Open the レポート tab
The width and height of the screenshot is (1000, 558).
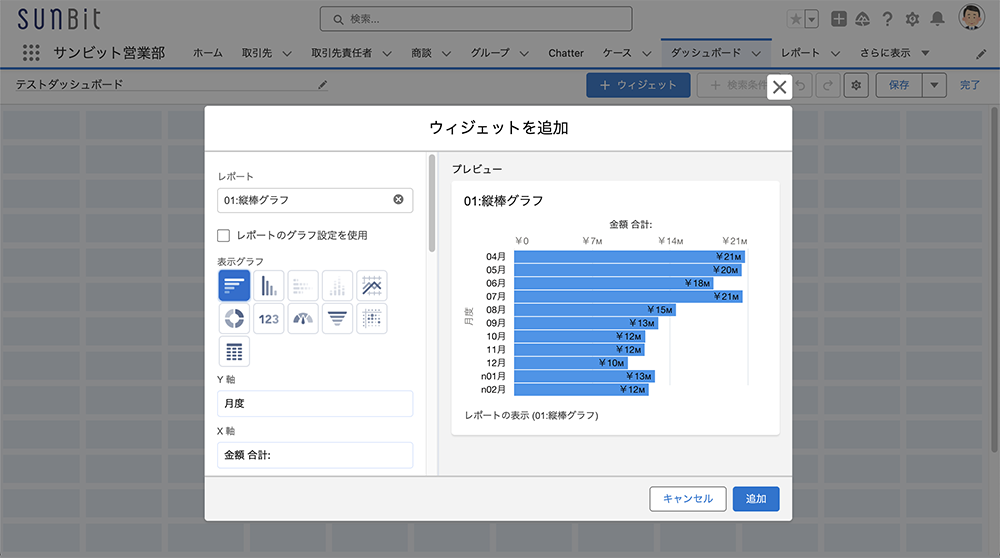[800, 53]
